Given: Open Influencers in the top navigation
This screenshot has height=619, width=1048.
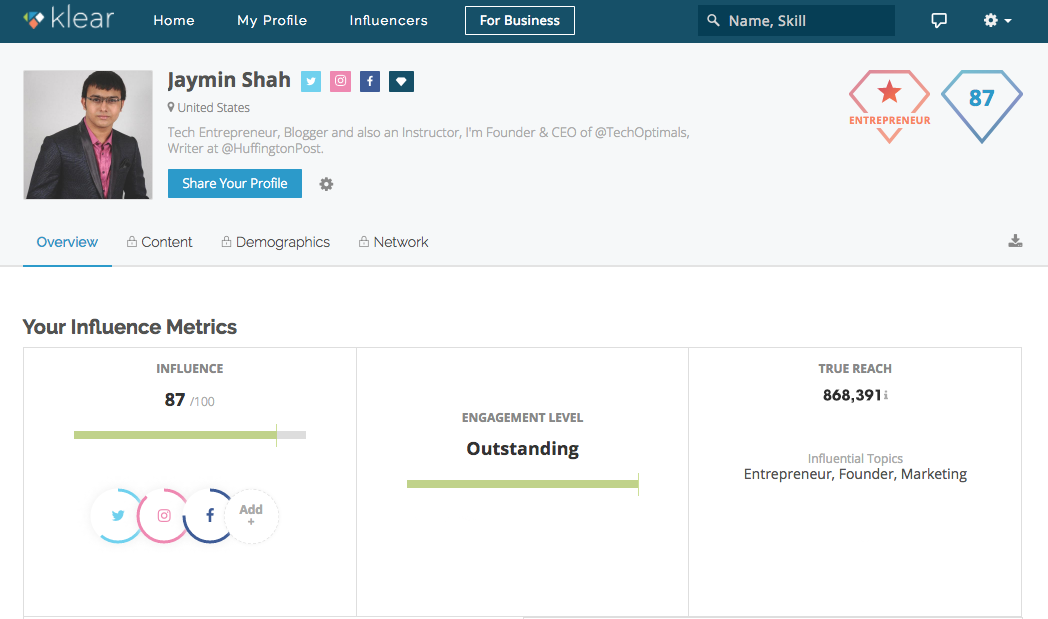Looking at the screenshot, I should pos(388,21).
